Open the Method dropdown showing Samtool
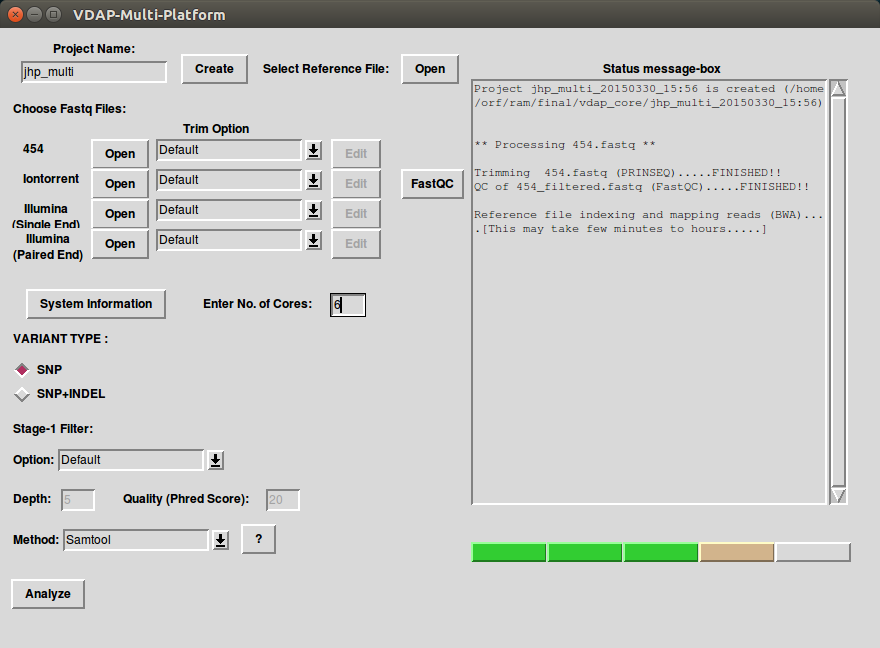This screenshot has height=648, width=880. 221,539
